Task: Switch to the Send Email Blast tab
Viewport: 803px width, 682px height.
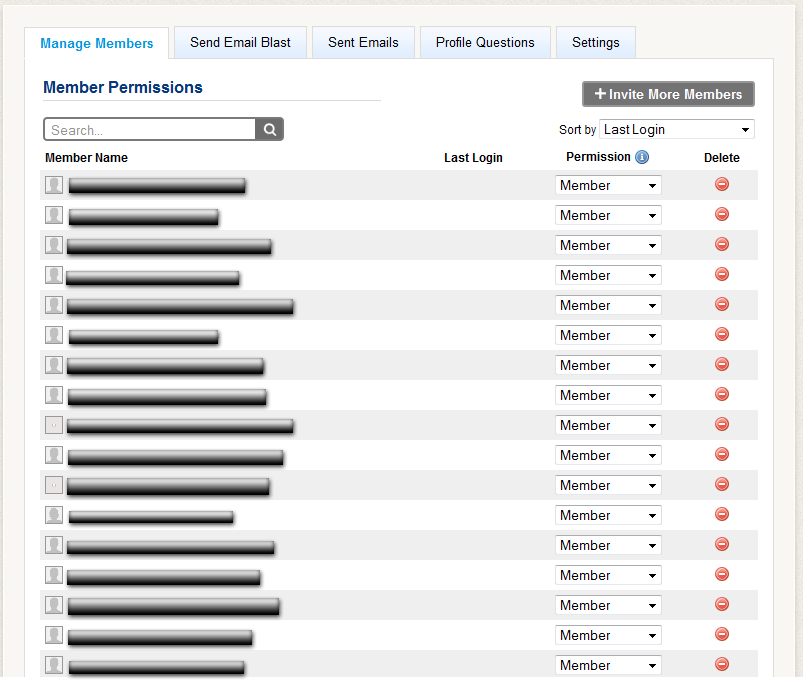Action: click(x=240, y=43)
